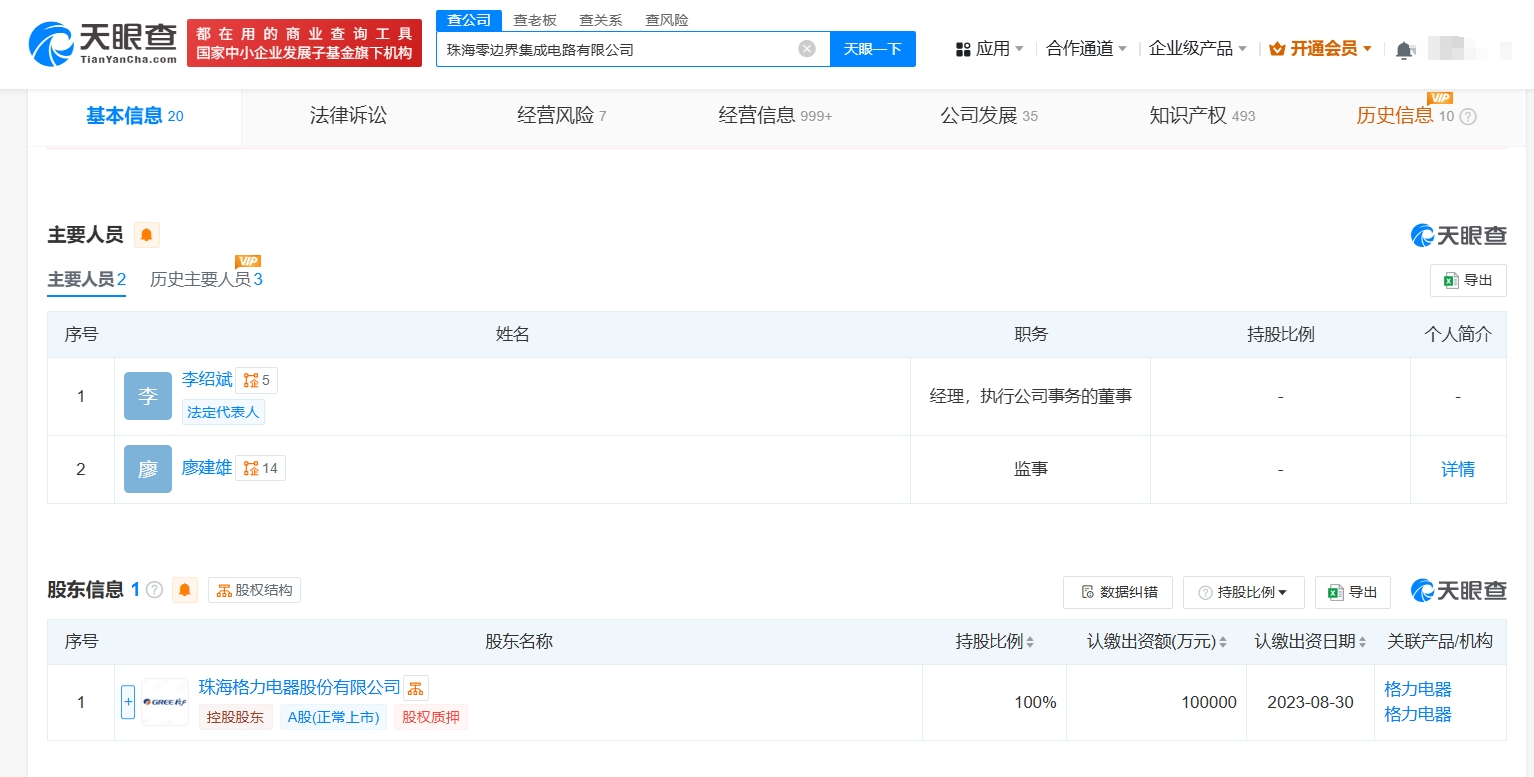Expand the 应用 menu in header

990,49
